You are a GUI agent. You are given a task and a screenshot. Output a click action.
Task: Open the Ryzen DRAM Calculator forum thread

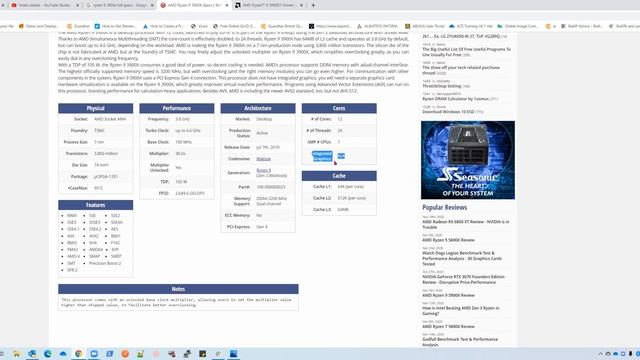click(456, 99)
